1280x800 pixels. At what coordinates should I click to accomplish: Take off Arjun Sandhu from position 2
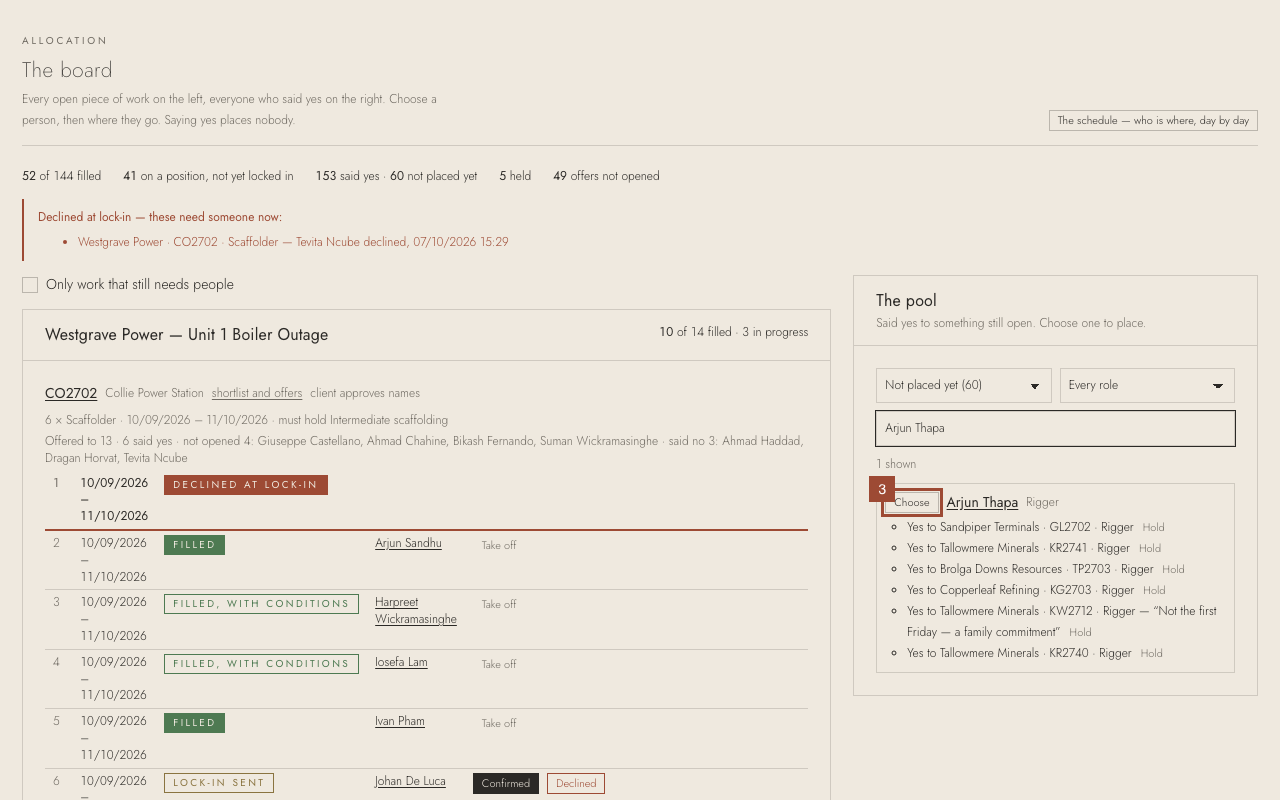pos(499,545)
